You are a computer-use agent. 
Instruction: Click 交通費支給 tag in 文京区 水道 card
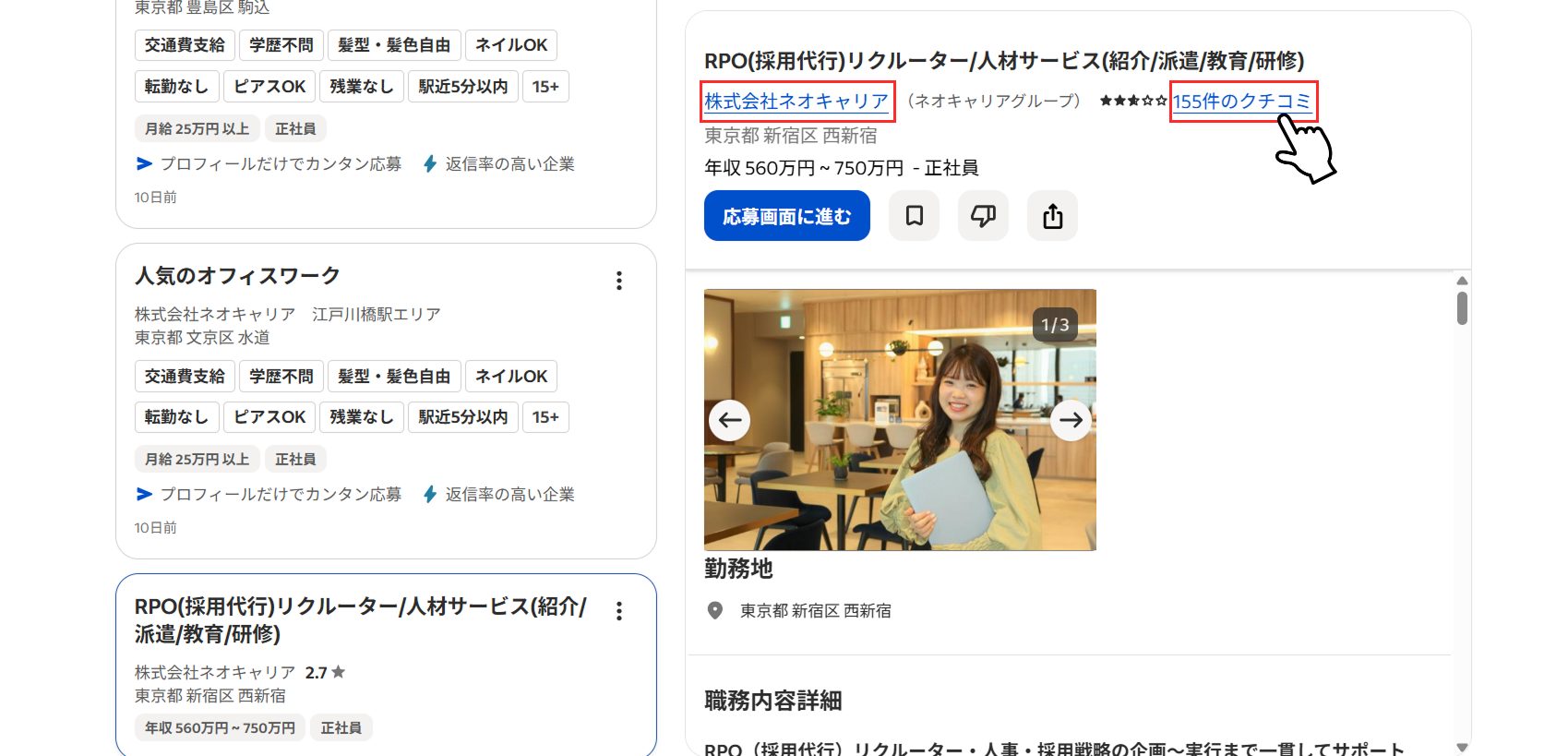[185, 376]
